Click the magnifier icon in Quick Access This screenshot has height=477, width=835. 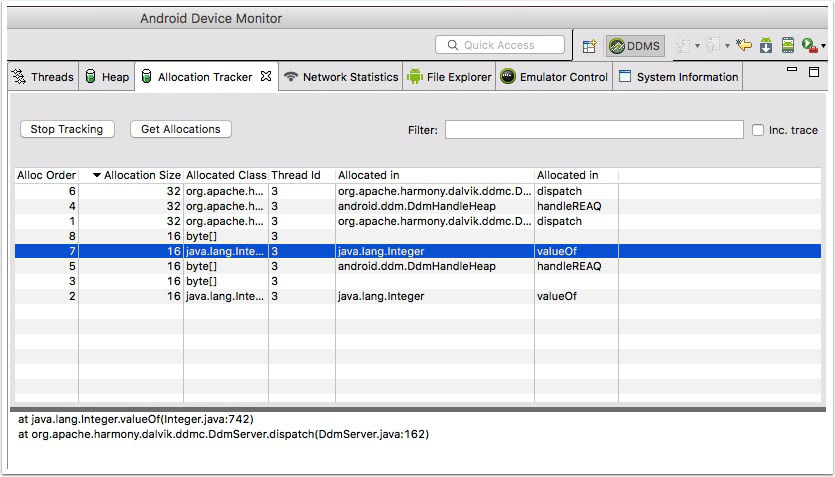coord(451,45)
